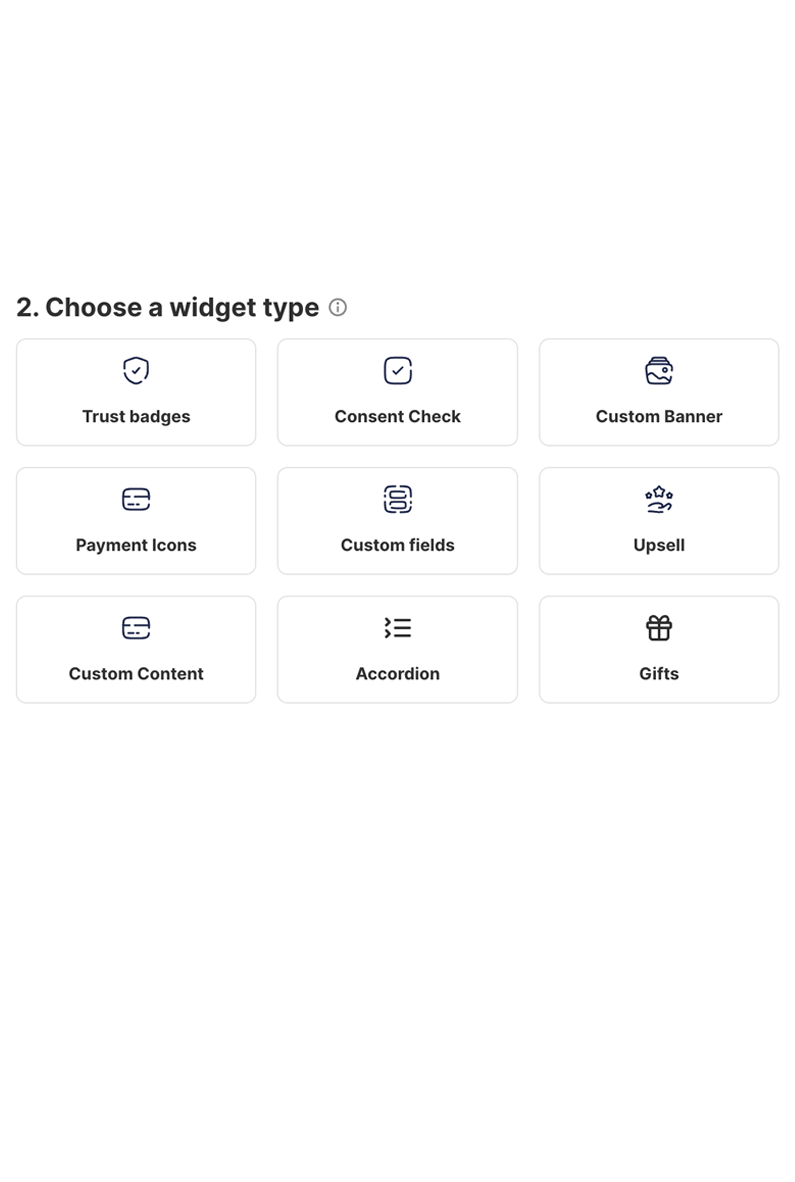Click the card icon for Custom Content
Screen dimensions: 795x1182
(x=136, y=628)
